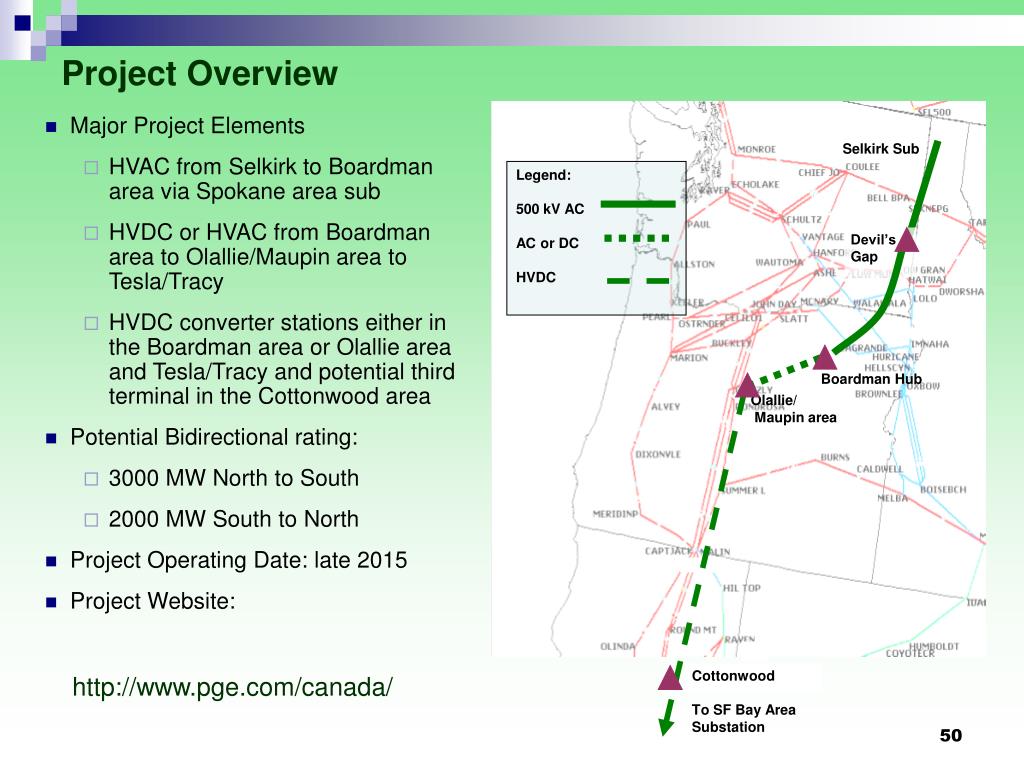Click the Devil's Gap map label
Viewport: 1024px width, 768px height.
pos(873,248)
